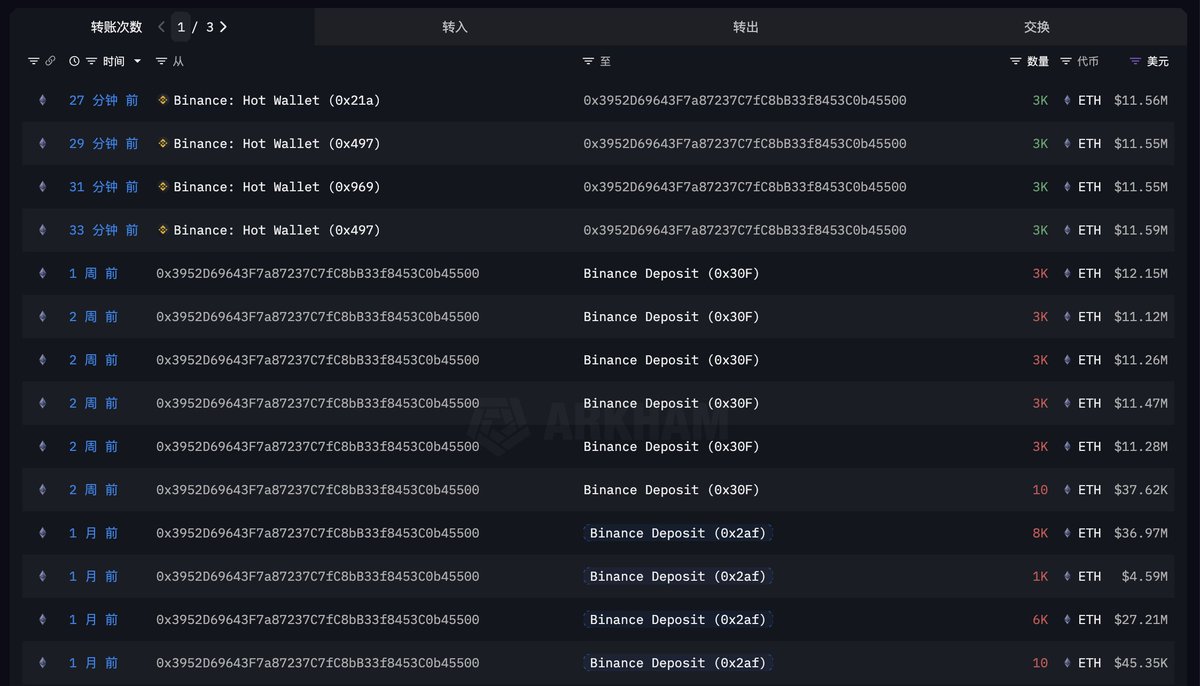The height and width of the screenshot is (686, 1200).
Task: Open the 数量 amount filter icon
Action: coord(1016,62)
